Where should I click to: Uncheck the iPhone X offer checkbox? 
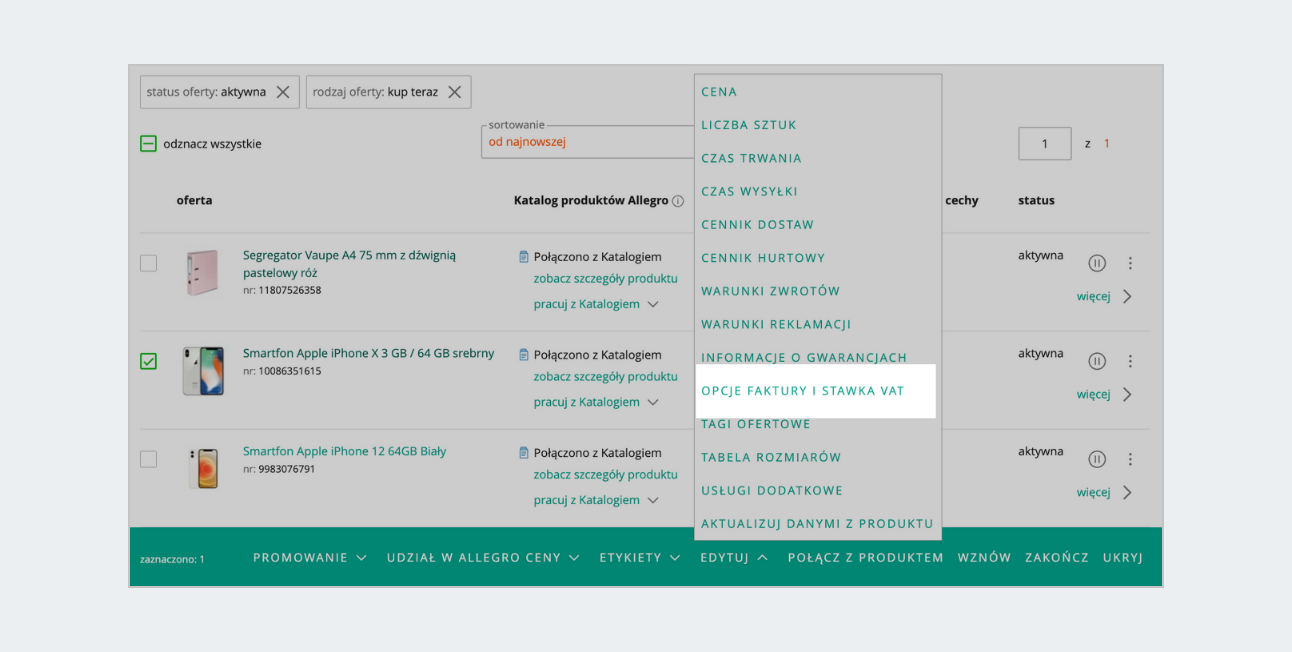tap(148, 361)
